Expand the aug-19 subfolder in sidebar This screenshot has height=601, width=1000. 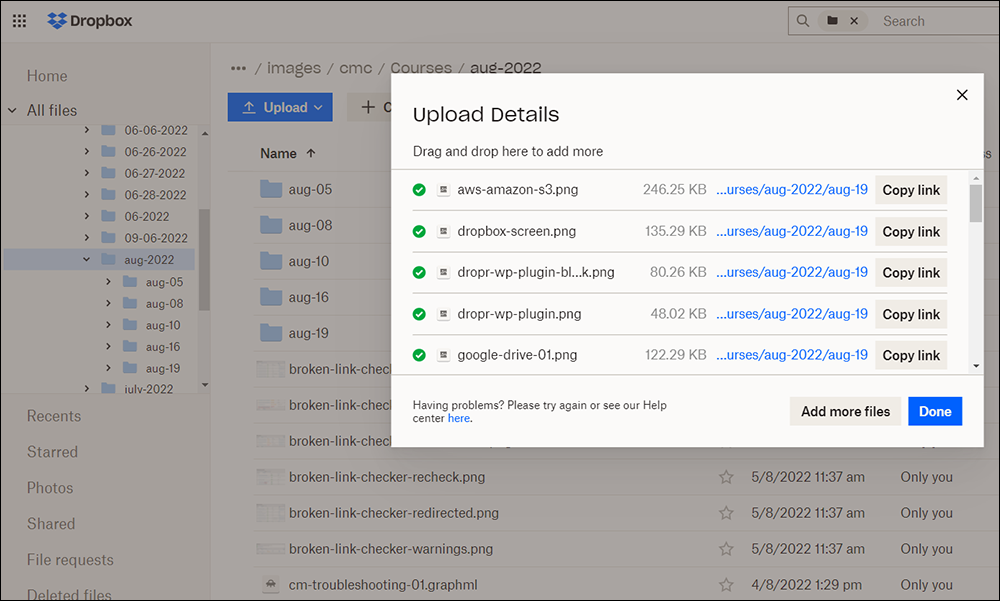point(108,368)
